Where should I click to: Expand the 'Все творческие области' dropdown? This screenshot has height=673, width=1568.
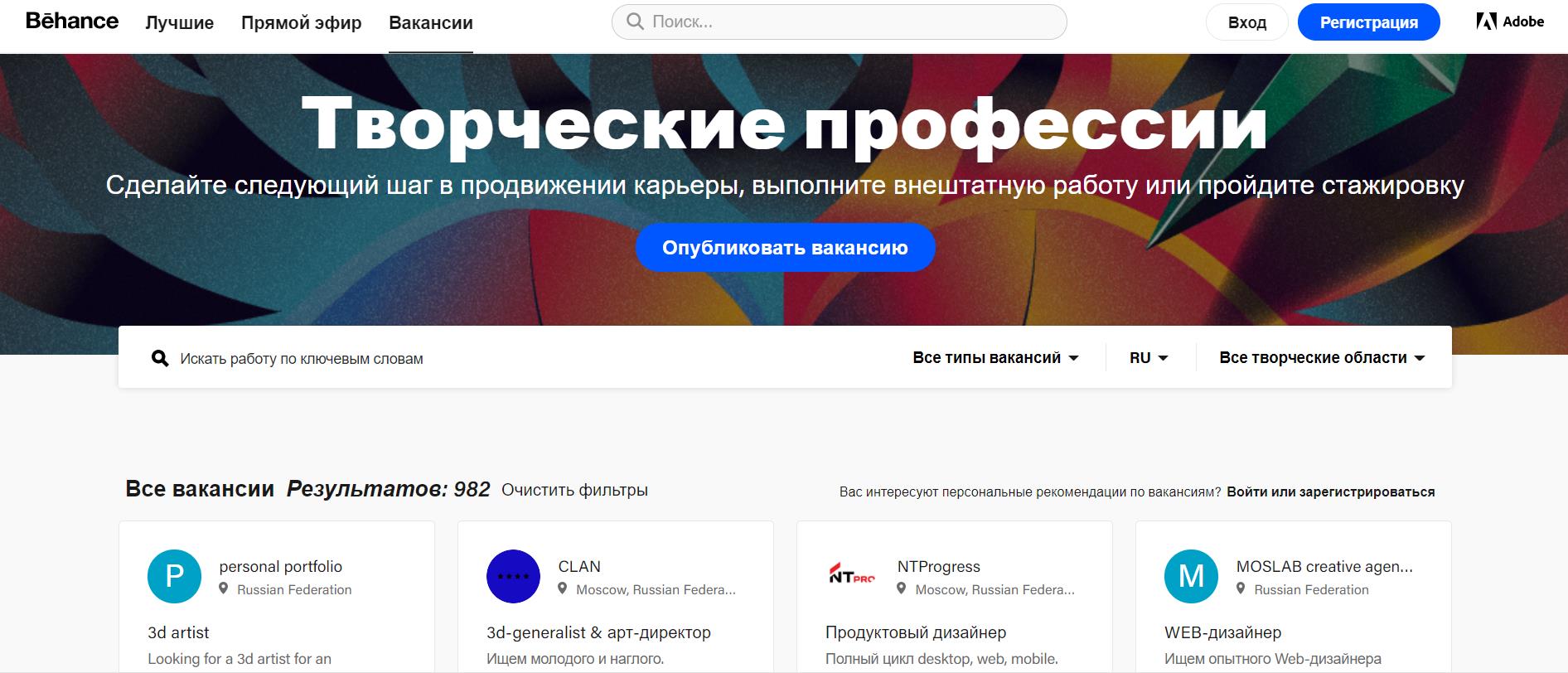click(x=1322, y=358)
